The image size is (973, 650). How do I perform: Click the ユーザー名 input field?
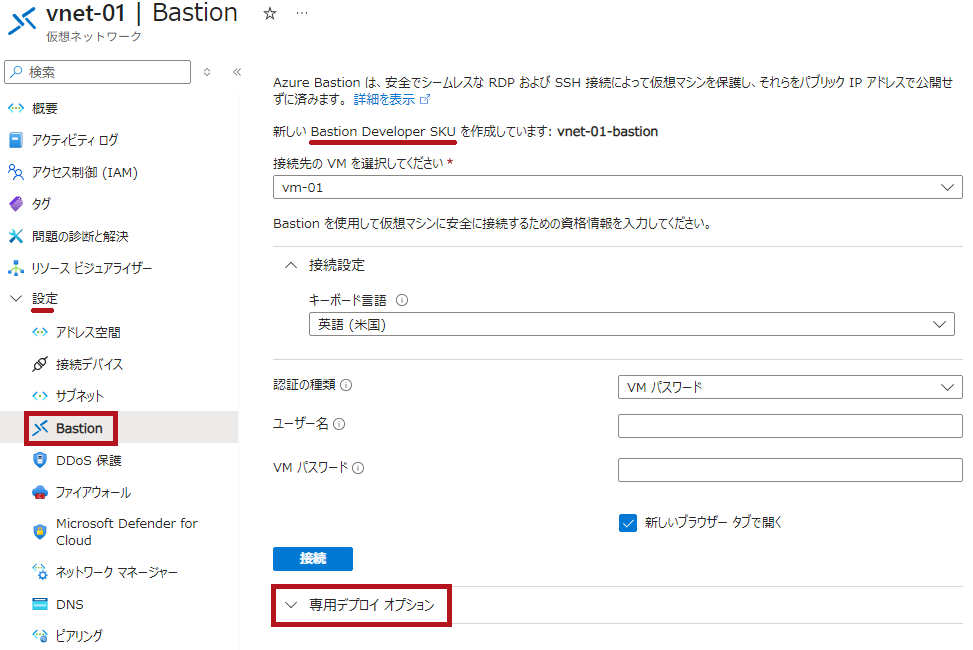790,426
